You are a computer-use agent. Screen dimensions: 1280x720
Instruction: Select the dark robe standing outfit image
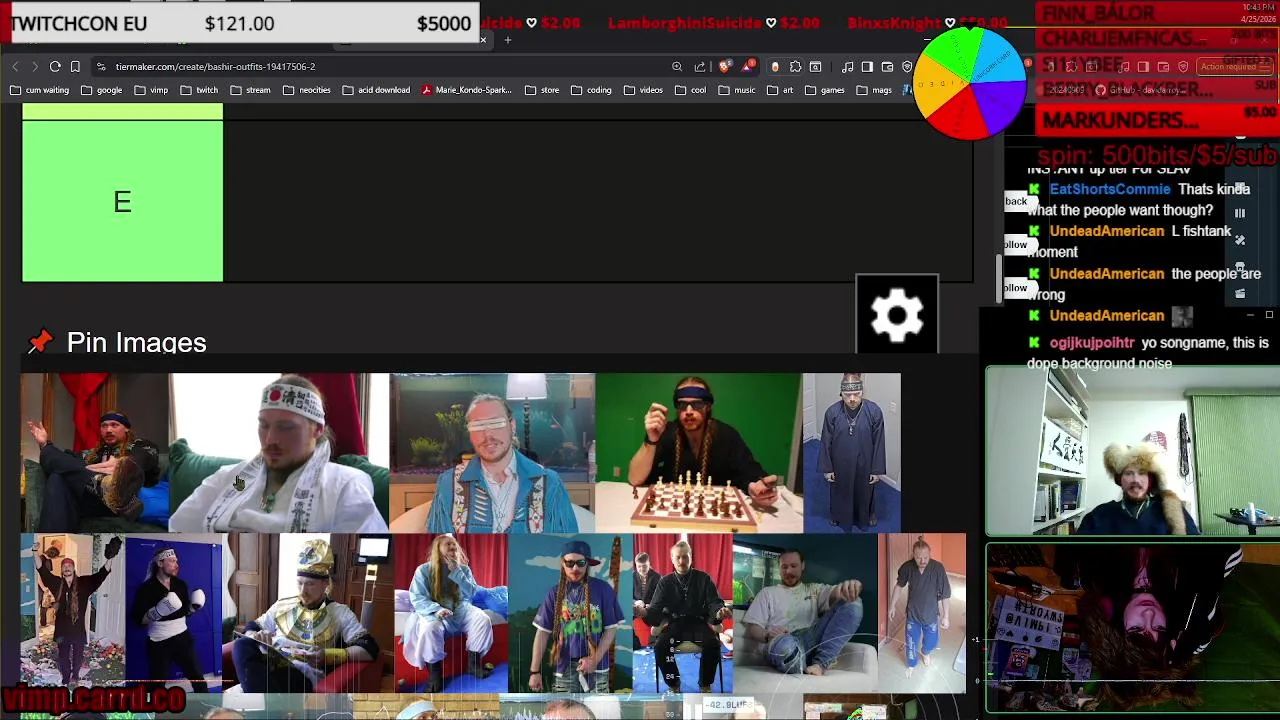(851, 453)
